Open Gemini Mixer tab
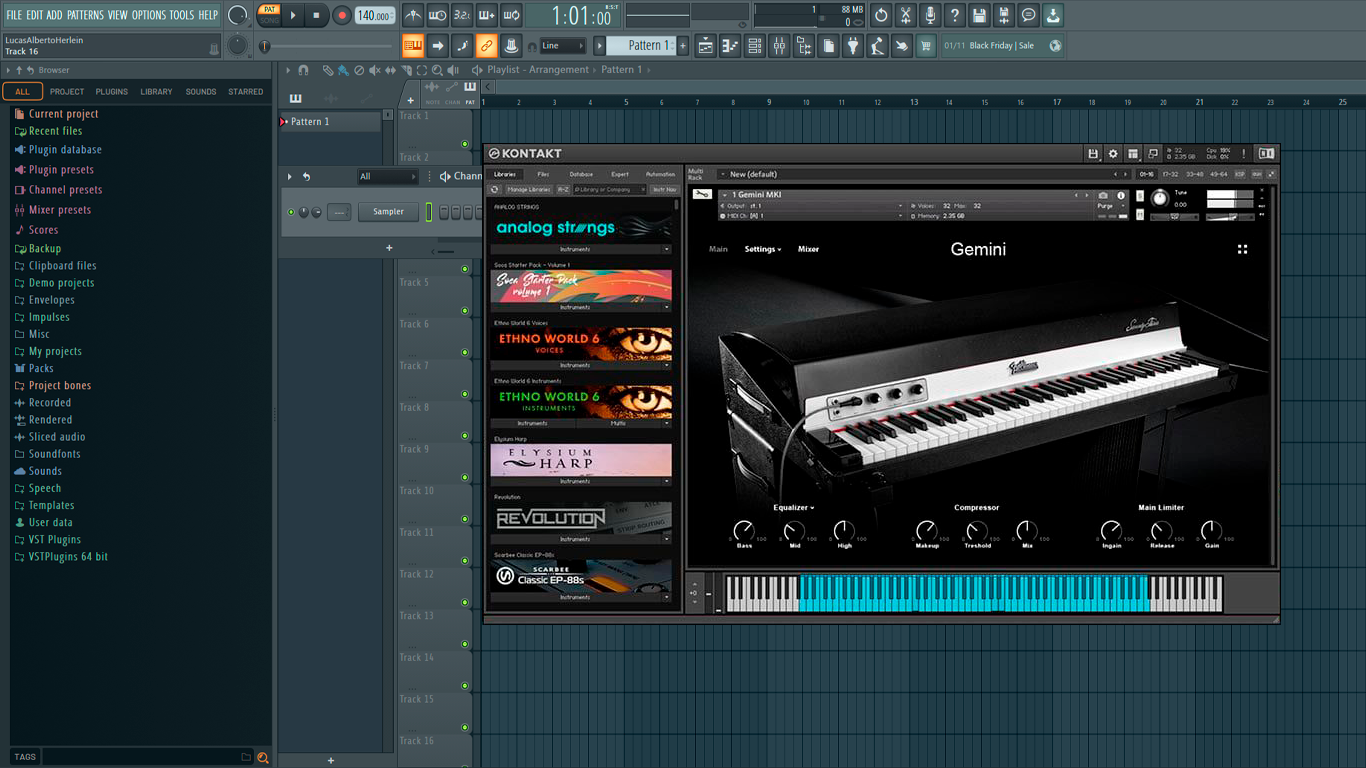The width and height of the screenshot is (1366, 768). tap(808, 249)
